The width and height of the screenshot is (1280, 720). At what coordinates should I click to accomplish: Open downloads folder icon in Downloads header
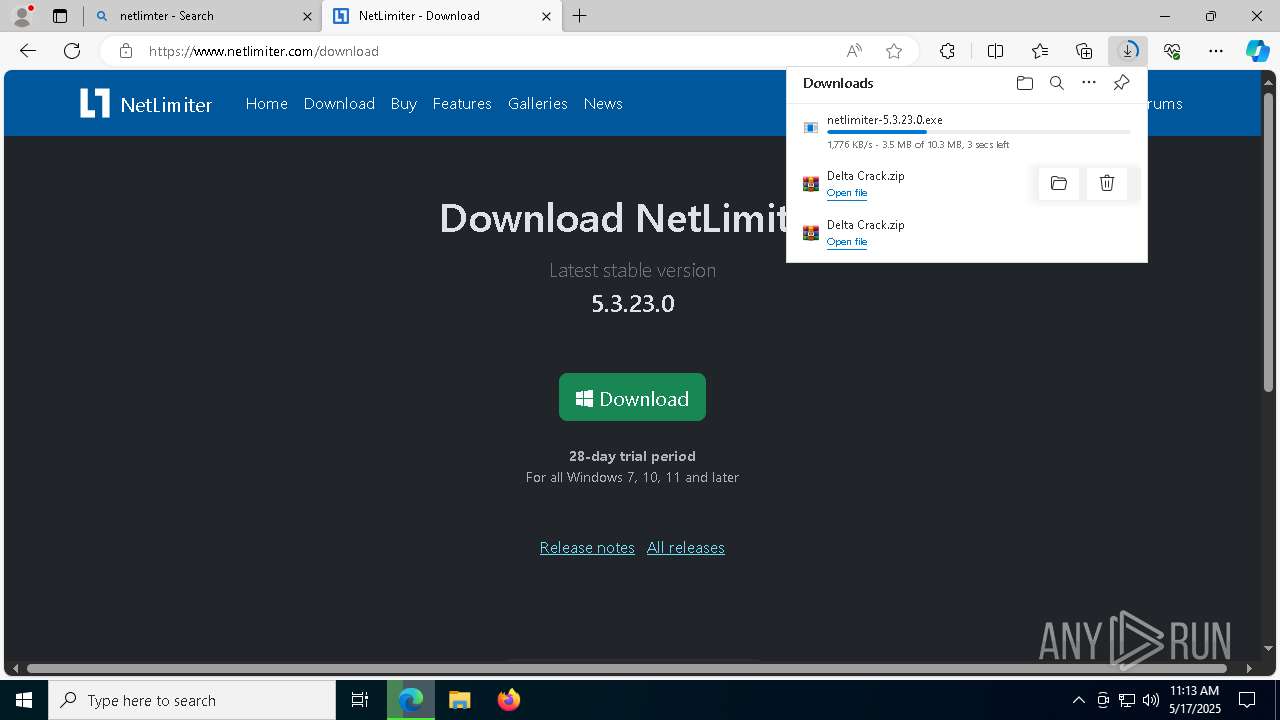[x=1024, y=83]
